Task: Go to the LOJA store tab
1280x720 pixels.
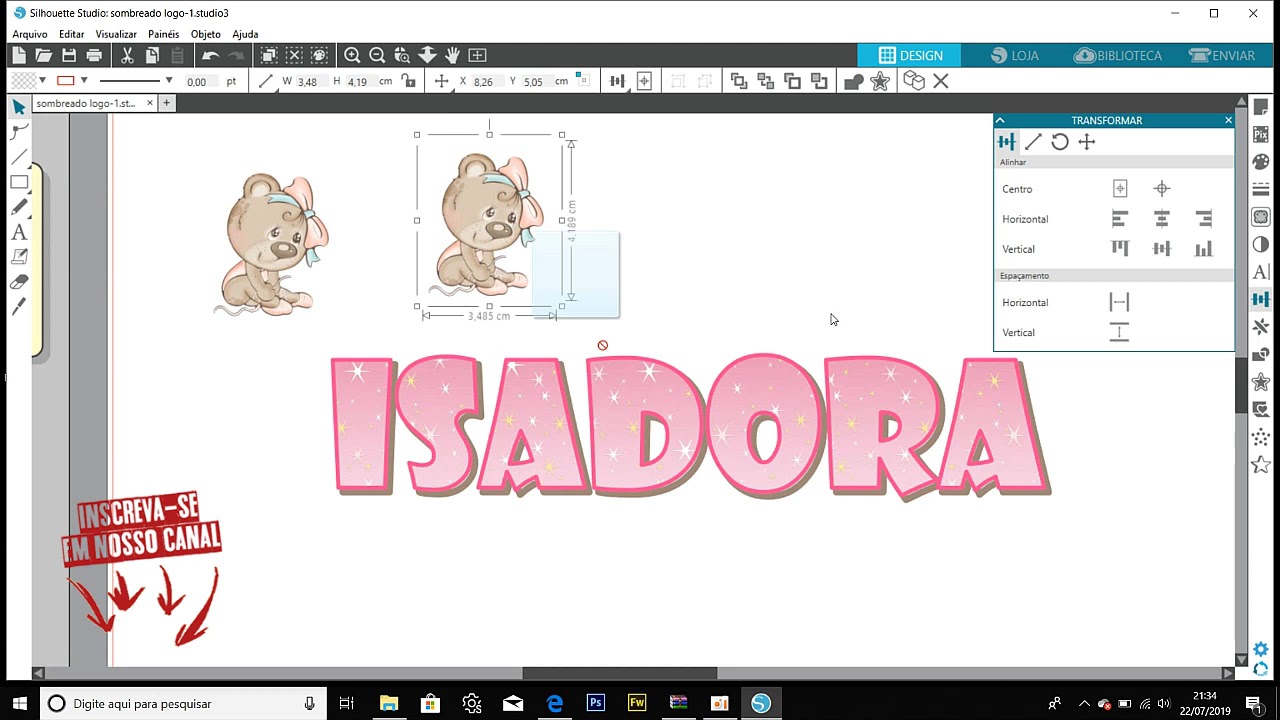Action: [x=1014, y=56]
